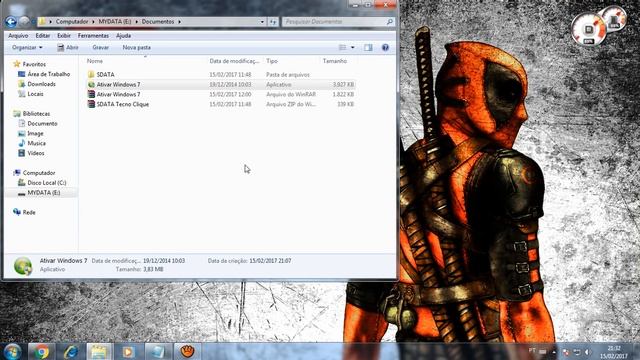This screenshot has height=360, width=640.
Task: Toggle the preview pane button
Action: click(x=368, y=48)
